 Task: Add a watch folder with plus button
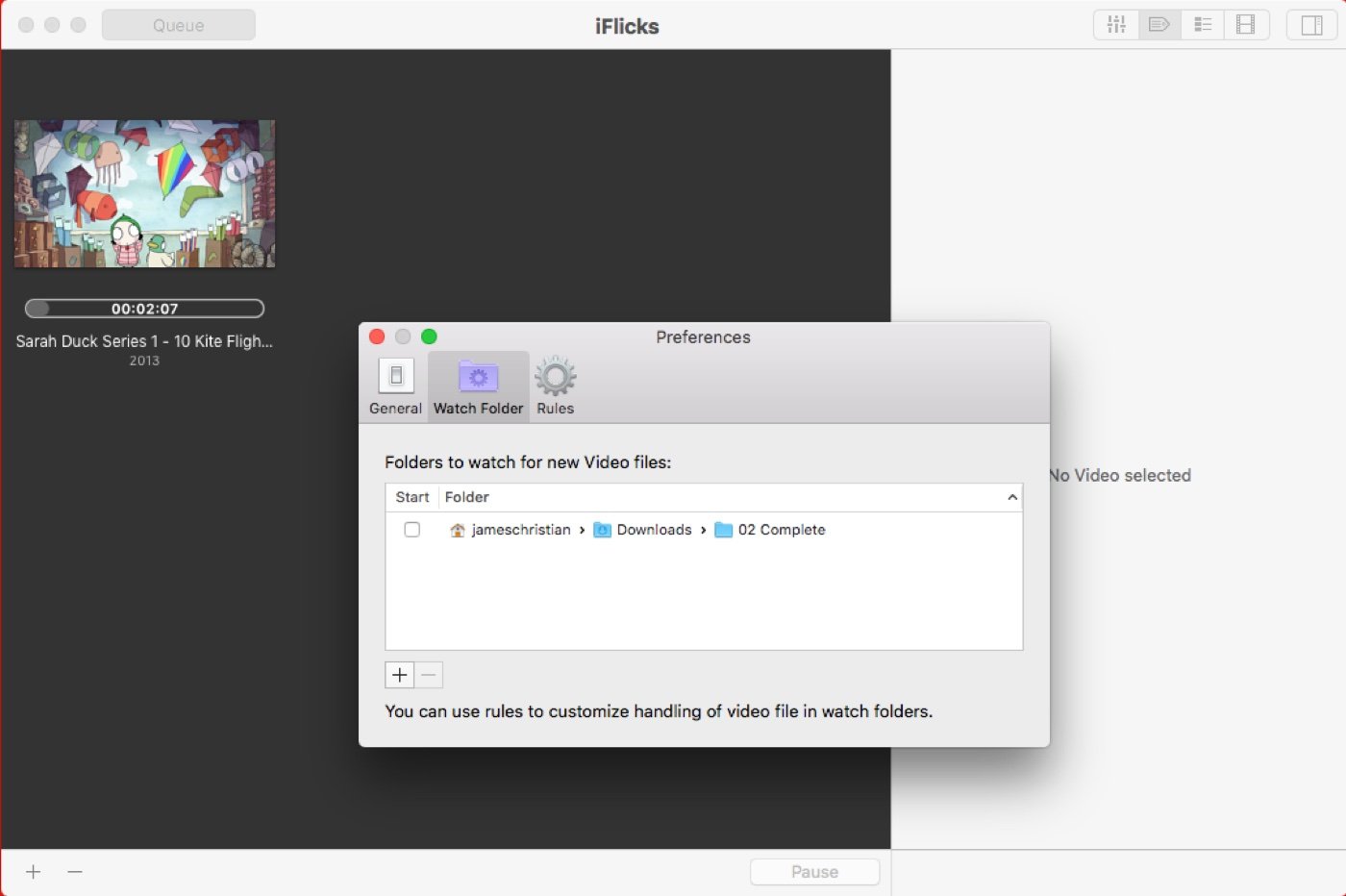[x=400, y=675]
